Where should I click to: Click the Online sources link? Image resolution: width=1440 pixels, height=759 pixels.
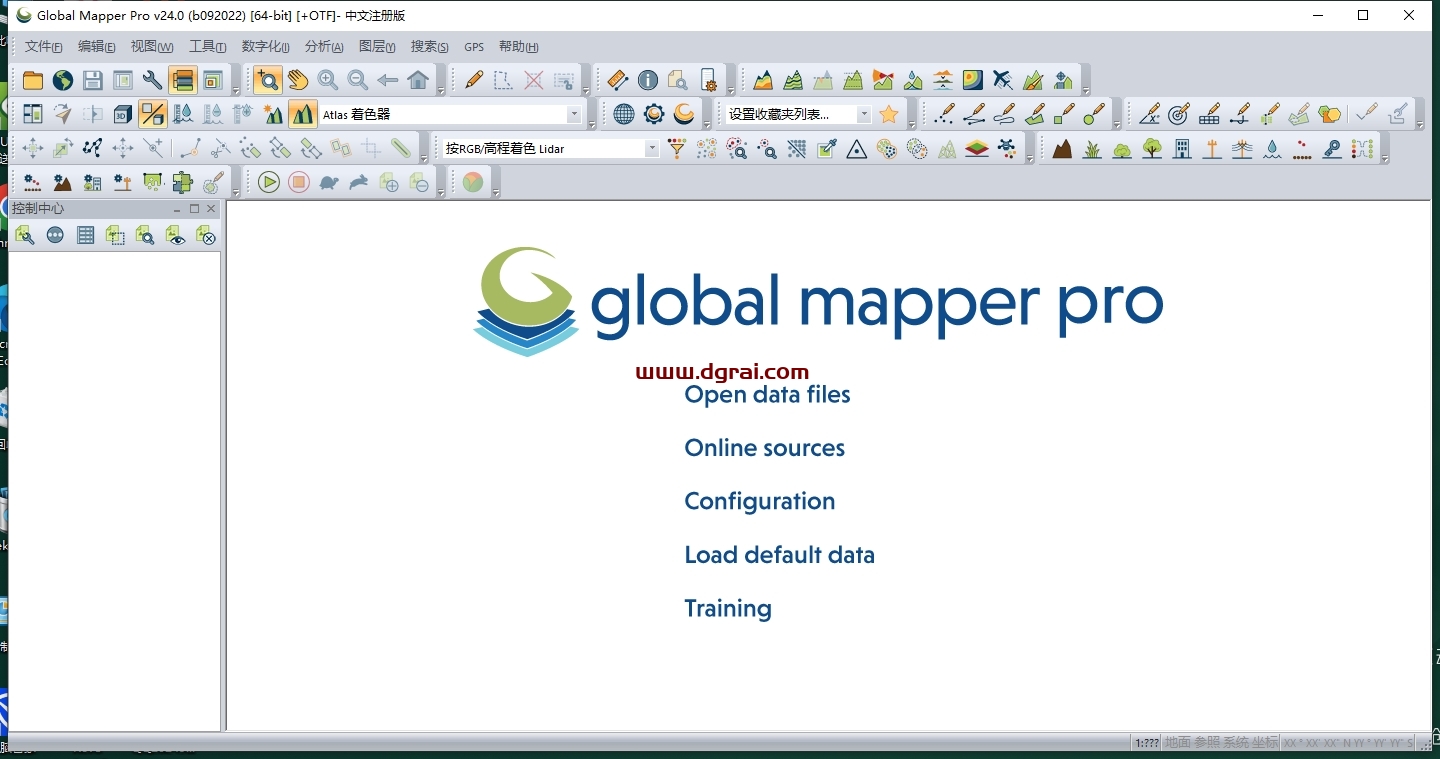(764, 448)
